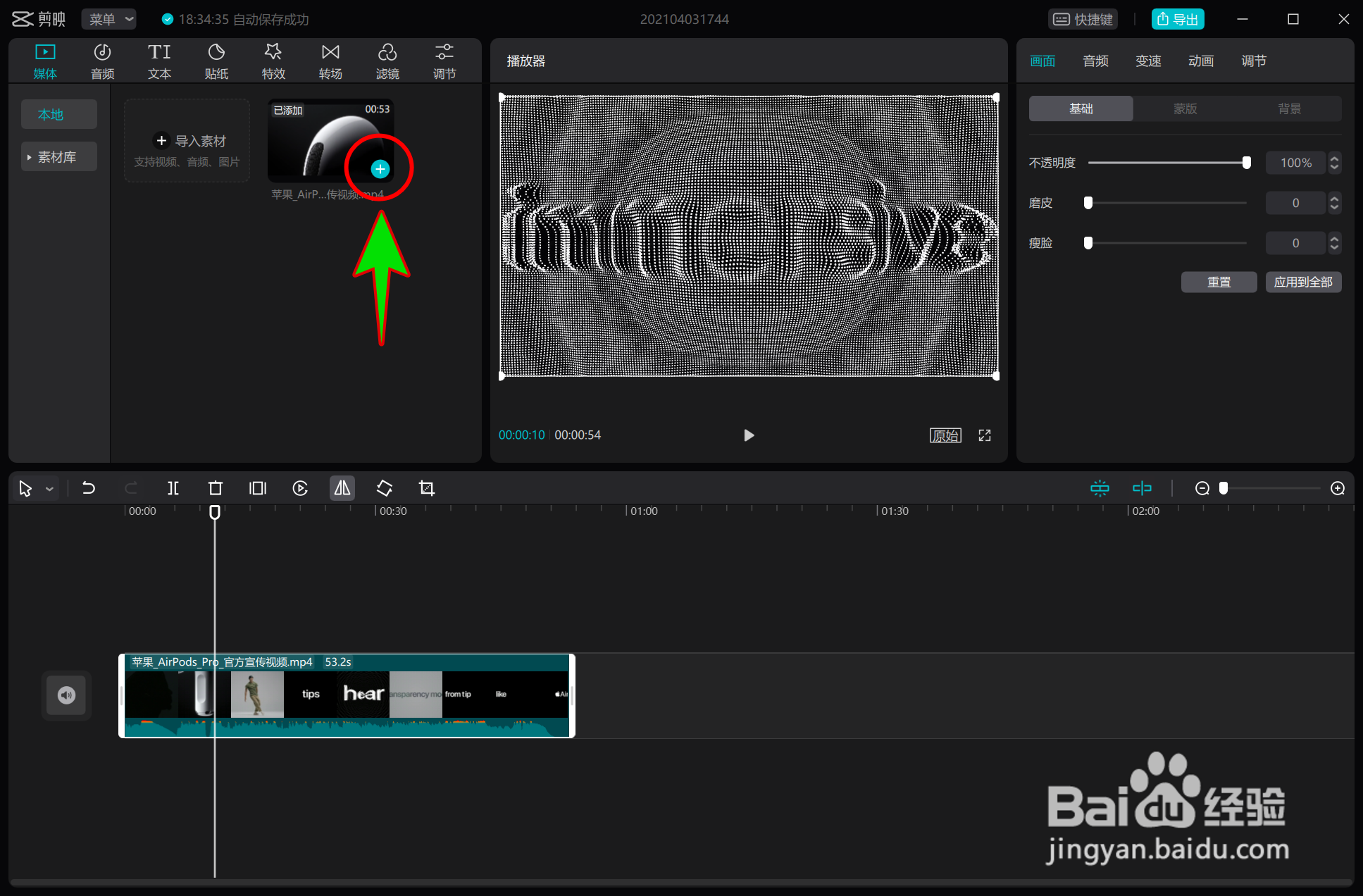Adjust the 不透明度 opacity slider handle
1363x896 pixels.
pos(1247,163)
